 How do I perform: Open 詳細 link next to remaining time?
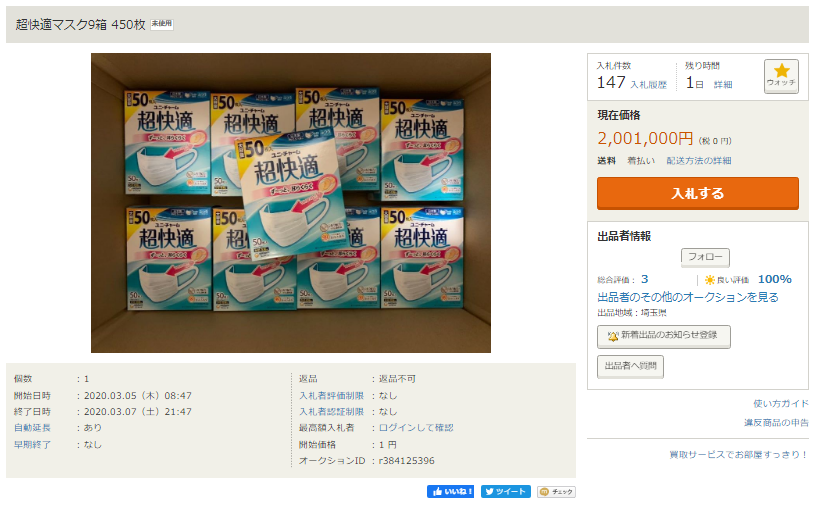[x=723, y=85]
